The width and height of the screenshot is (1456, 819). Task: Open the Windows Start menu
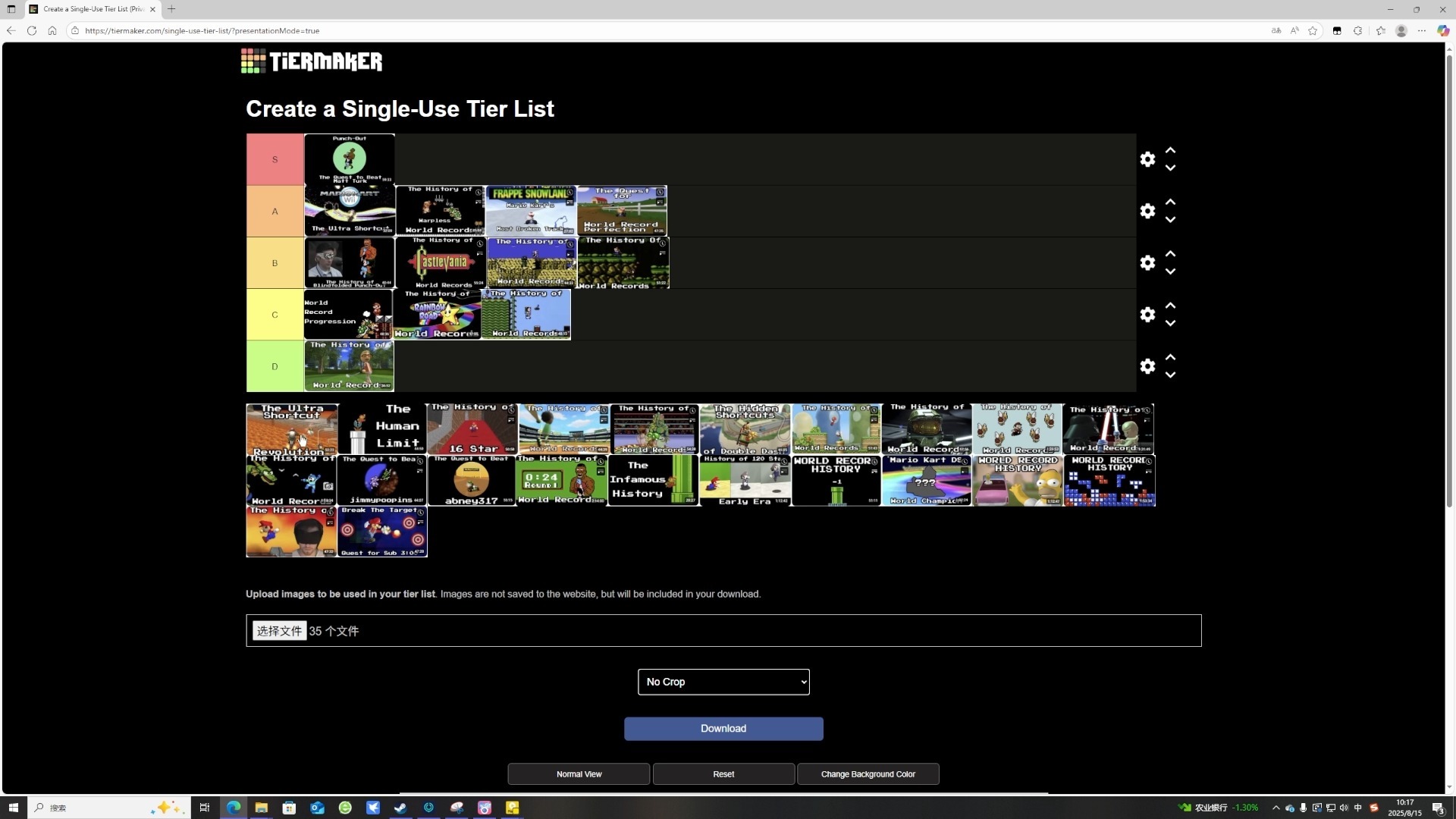(x=13, y=808)
